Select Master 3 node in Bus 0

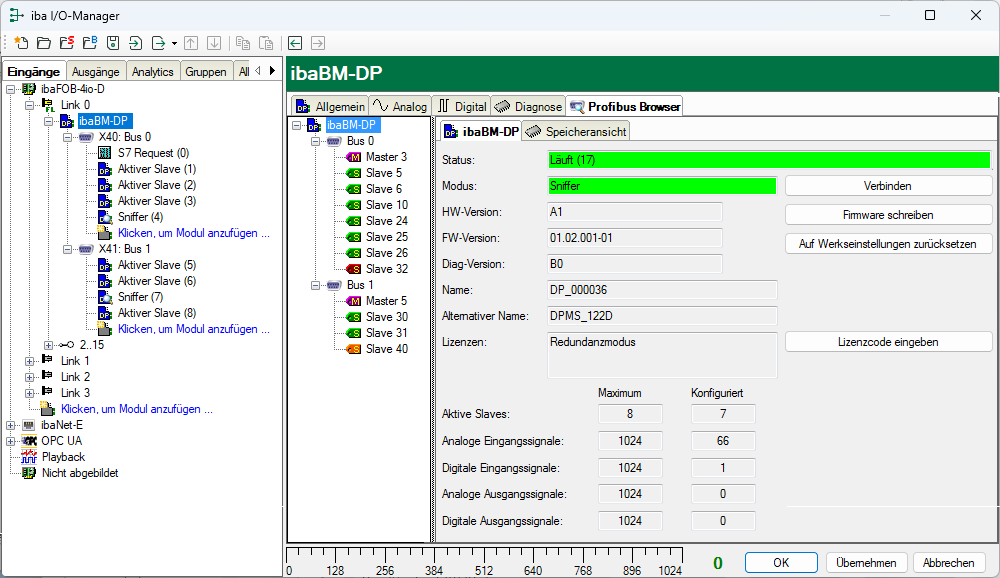tap(354, 157)
